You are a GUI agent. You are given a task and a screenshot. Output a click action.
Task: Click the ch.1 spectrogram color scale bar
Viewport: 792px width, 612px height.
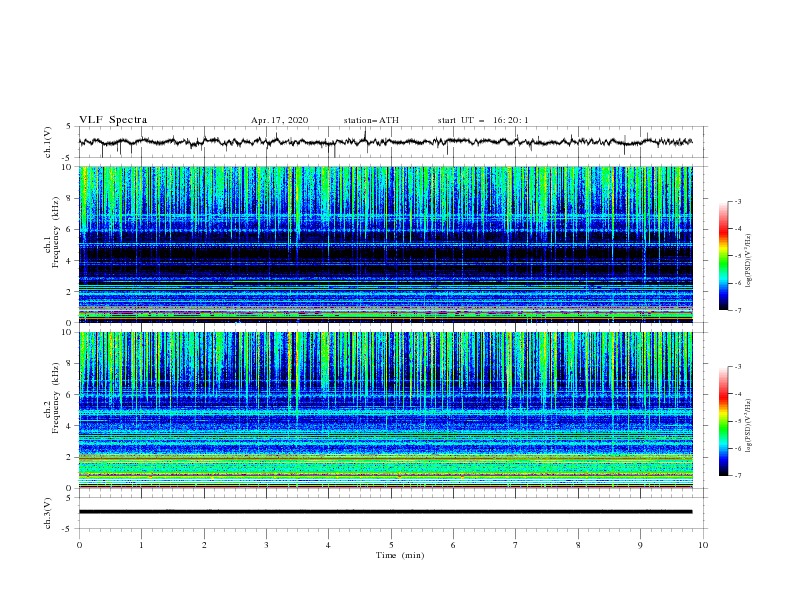(x=723, y=255)
